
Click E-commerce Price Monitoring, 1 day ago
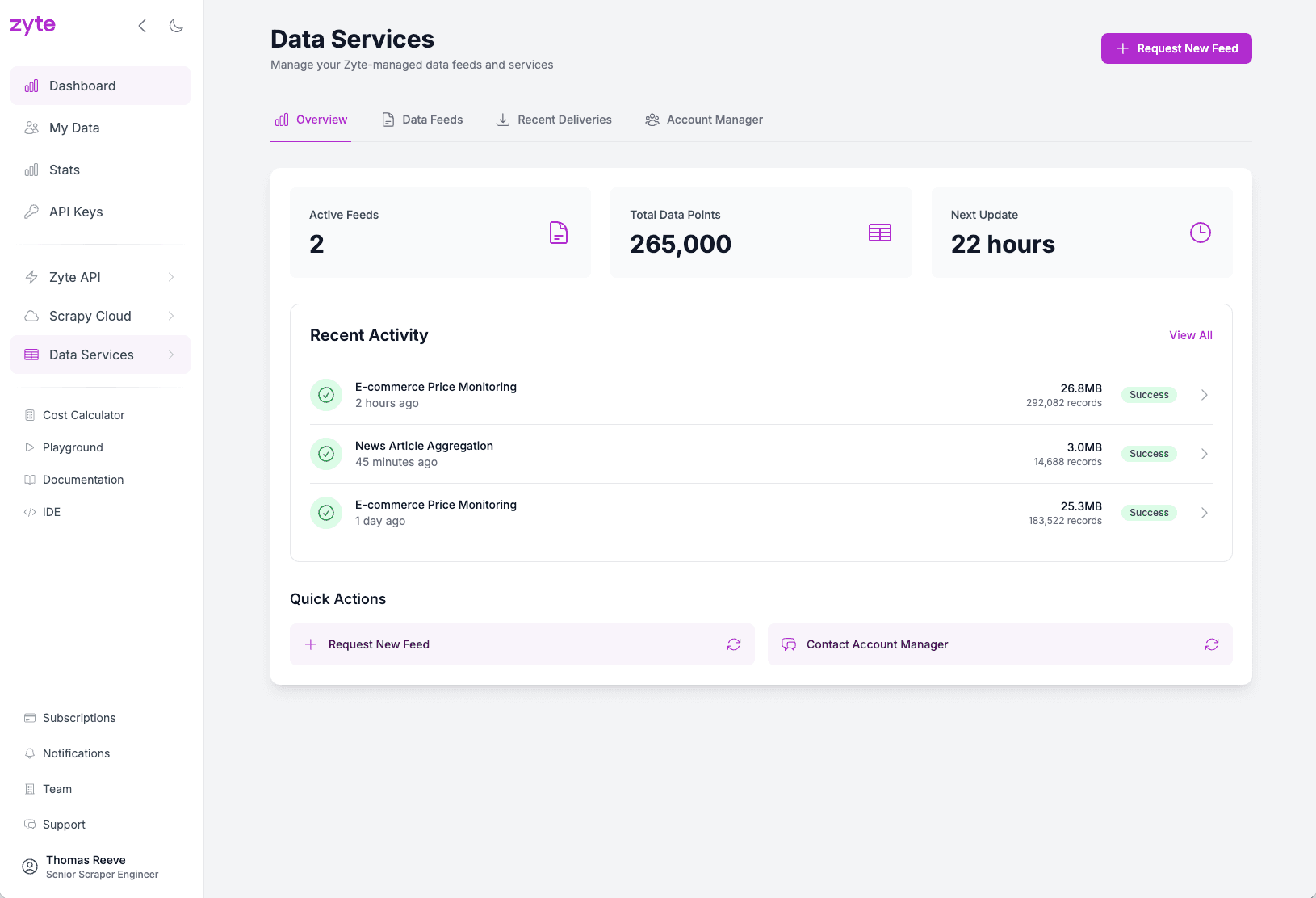436,505
